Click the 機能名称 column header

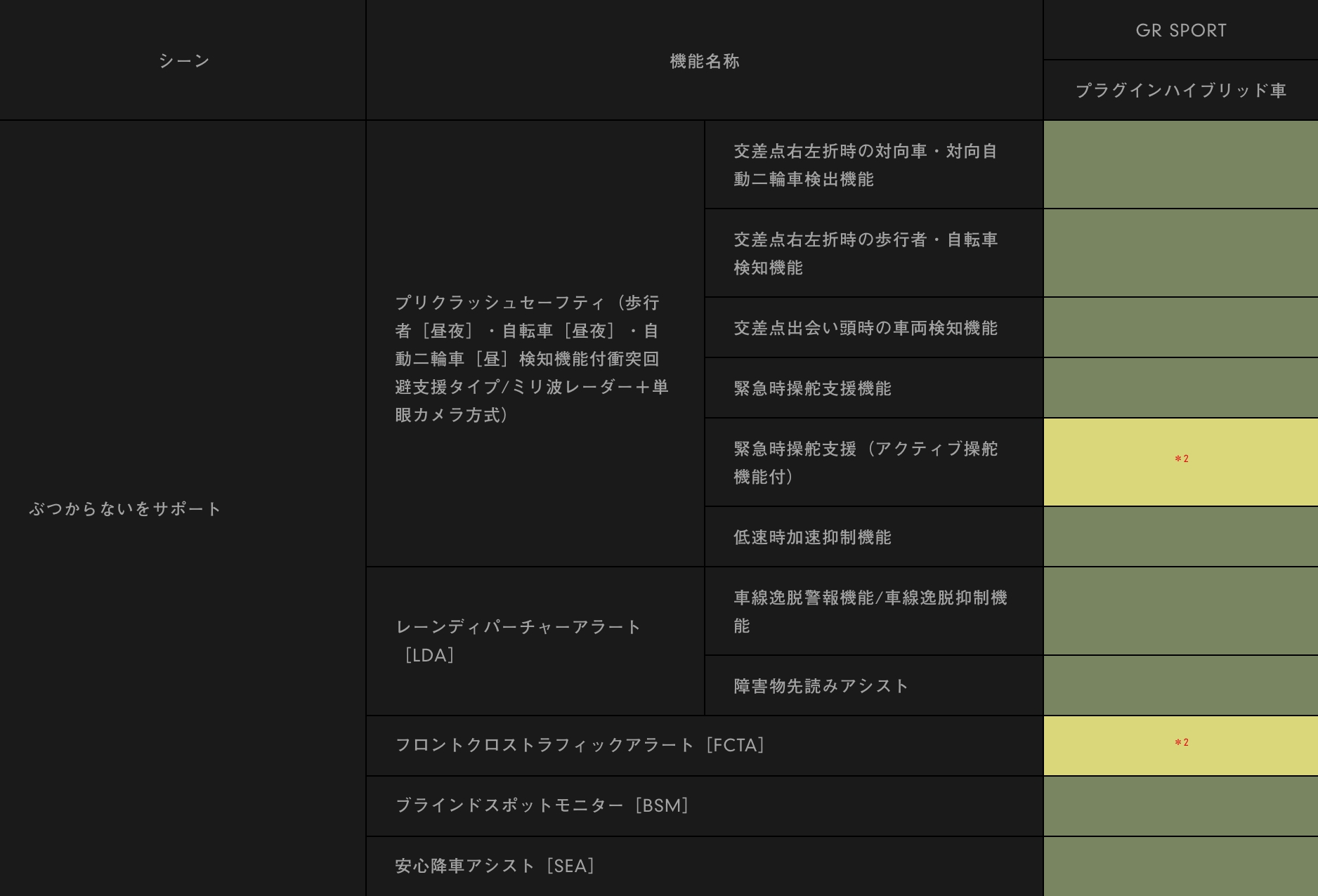click(705, 61)
